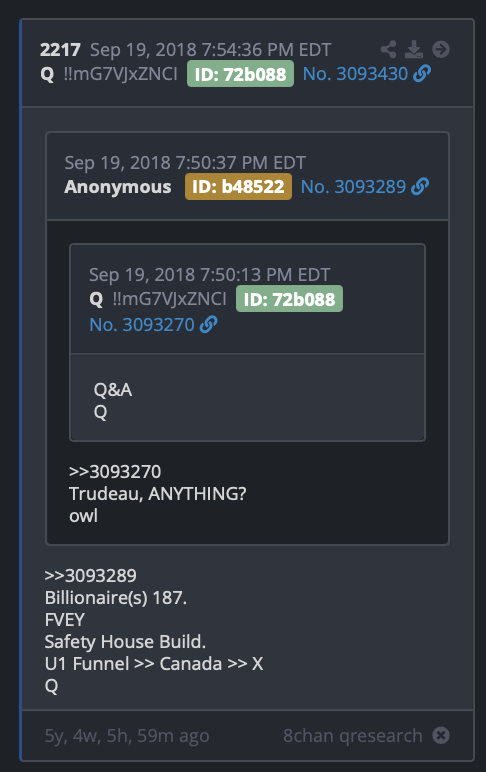Viewport: 486px width, 772px height.
Task: Click the >>3093289 reply reference
Action: pos(91,575)
